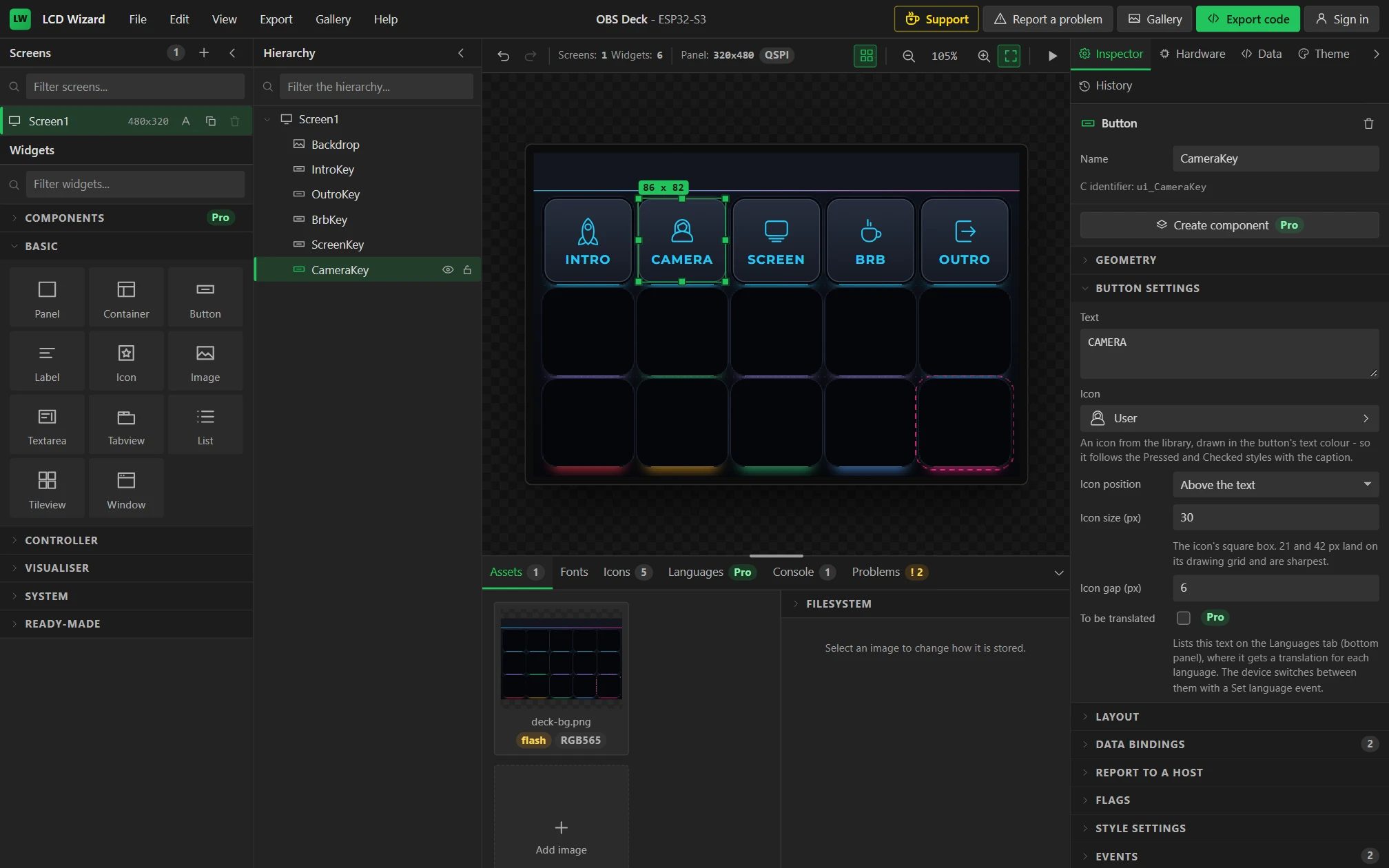Open the User icon picker row
1389x868 pixels.
point(1229,418)
